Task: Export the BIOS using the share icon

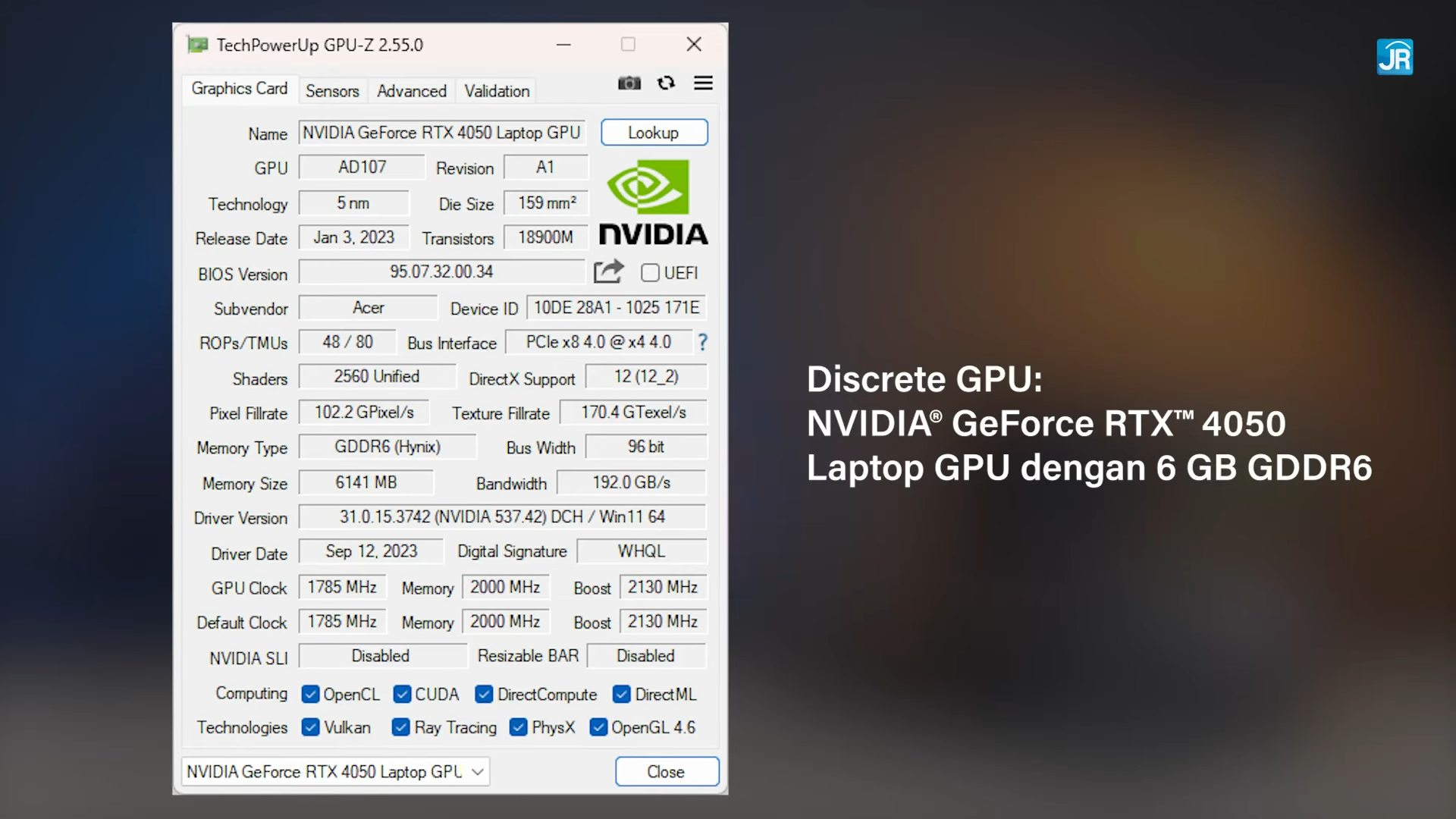Action: click(608, 271)
